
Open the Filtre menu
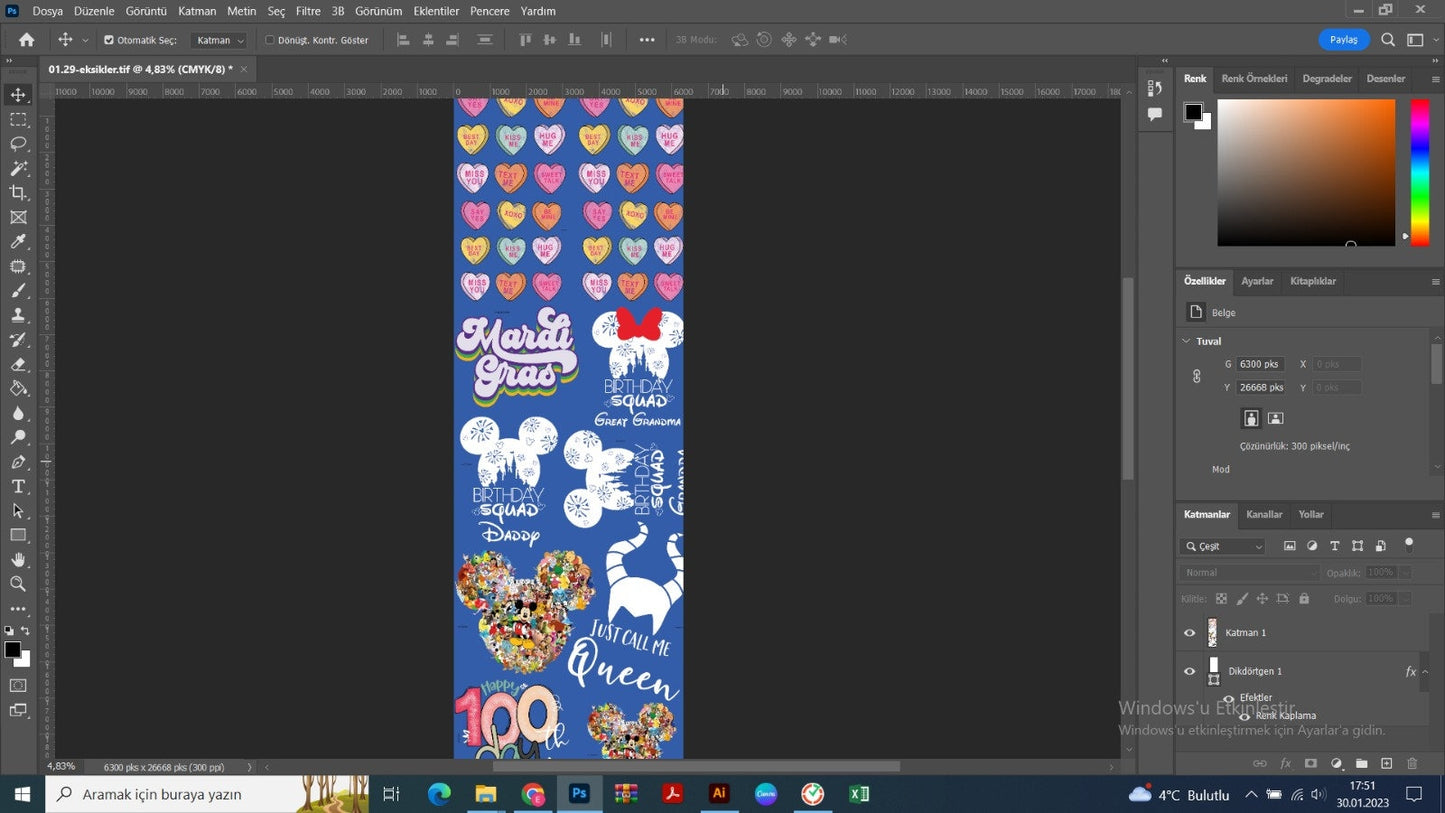point(308,11)
